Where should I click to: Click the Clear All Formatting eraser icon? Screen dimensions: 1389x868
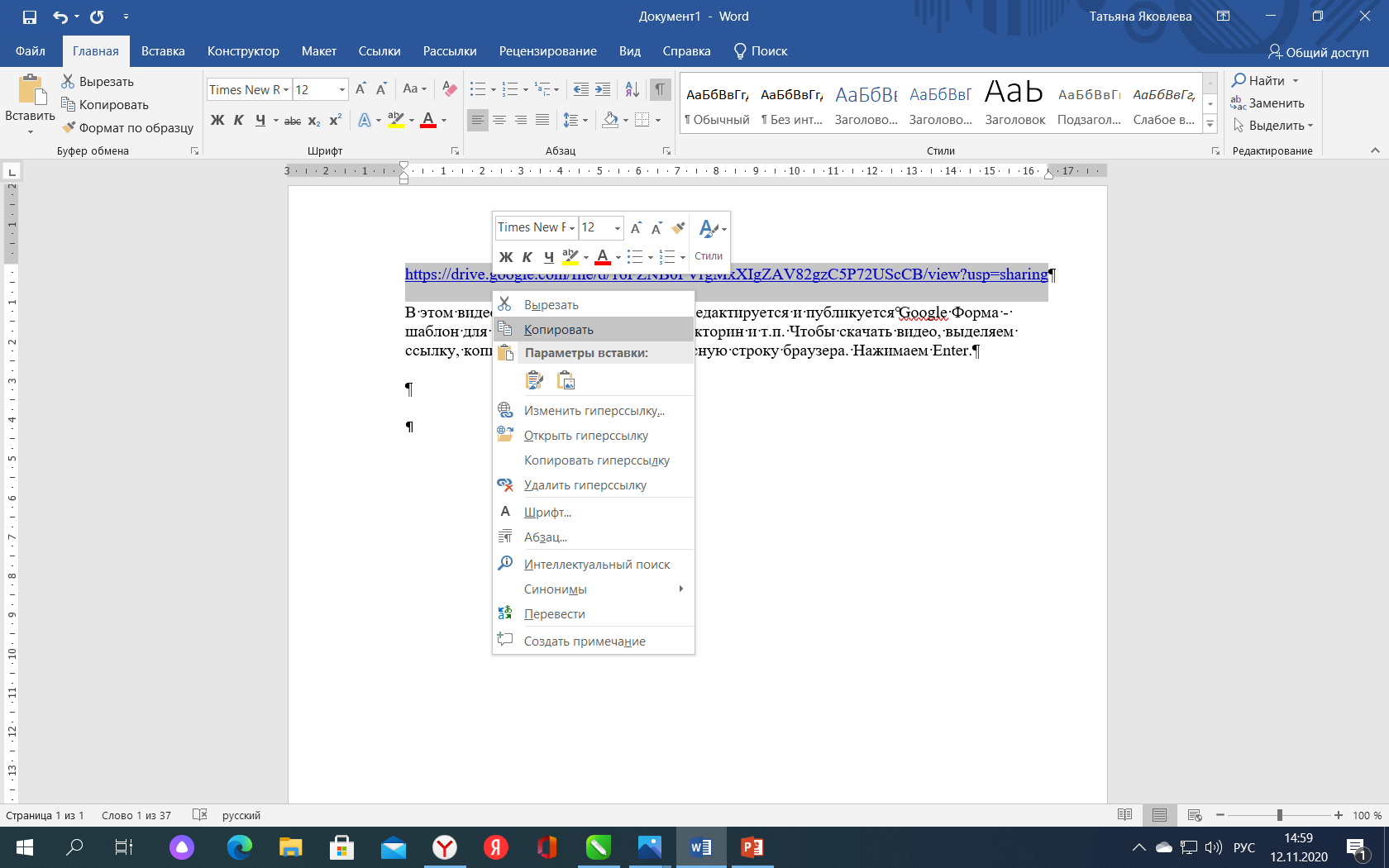click(450, 89)
